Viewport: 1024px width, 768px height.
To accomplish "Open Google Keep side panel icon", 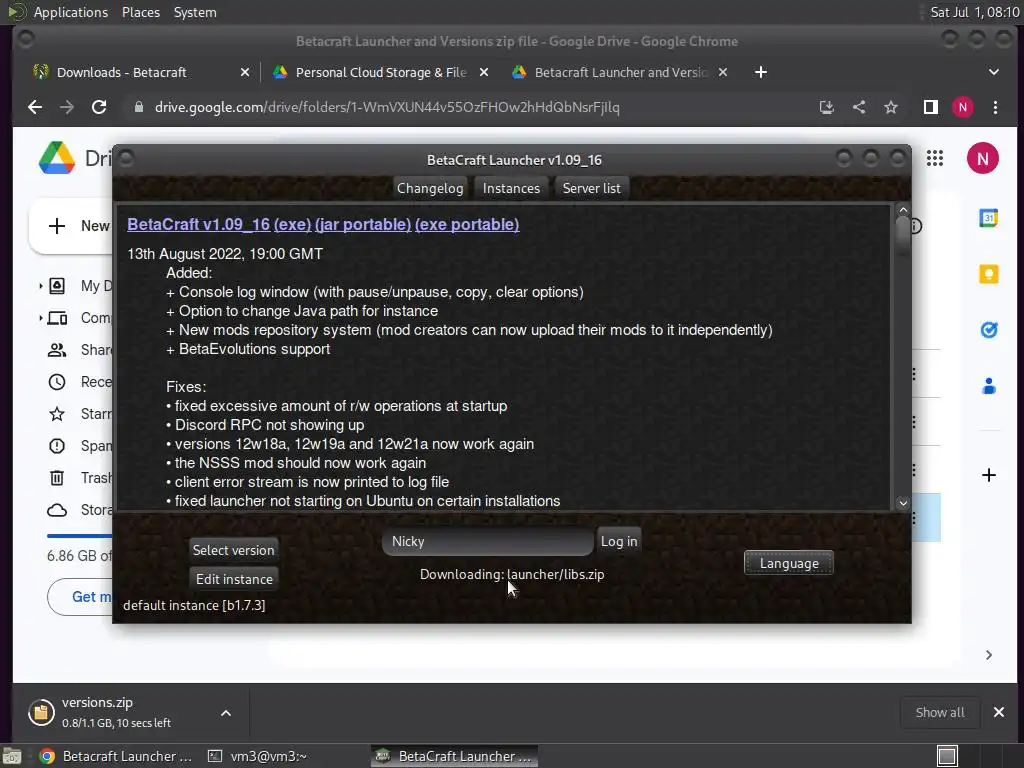I will [989, 274].
